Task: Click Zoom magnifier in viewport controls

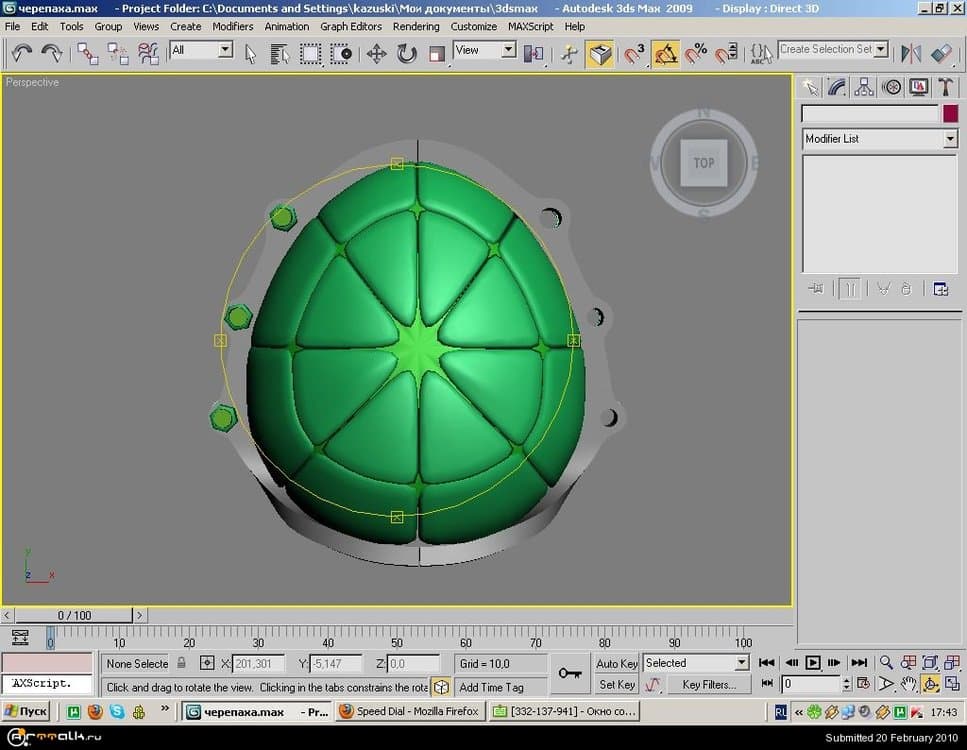Action: point(885,663)
